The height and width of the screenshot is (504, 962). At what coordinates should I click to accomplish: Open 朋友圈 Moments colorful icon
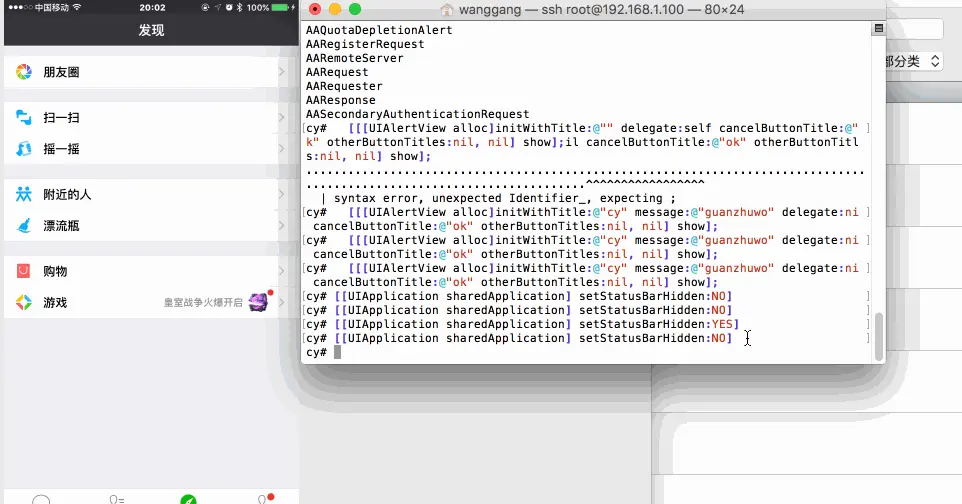click(x=23, y=72)
